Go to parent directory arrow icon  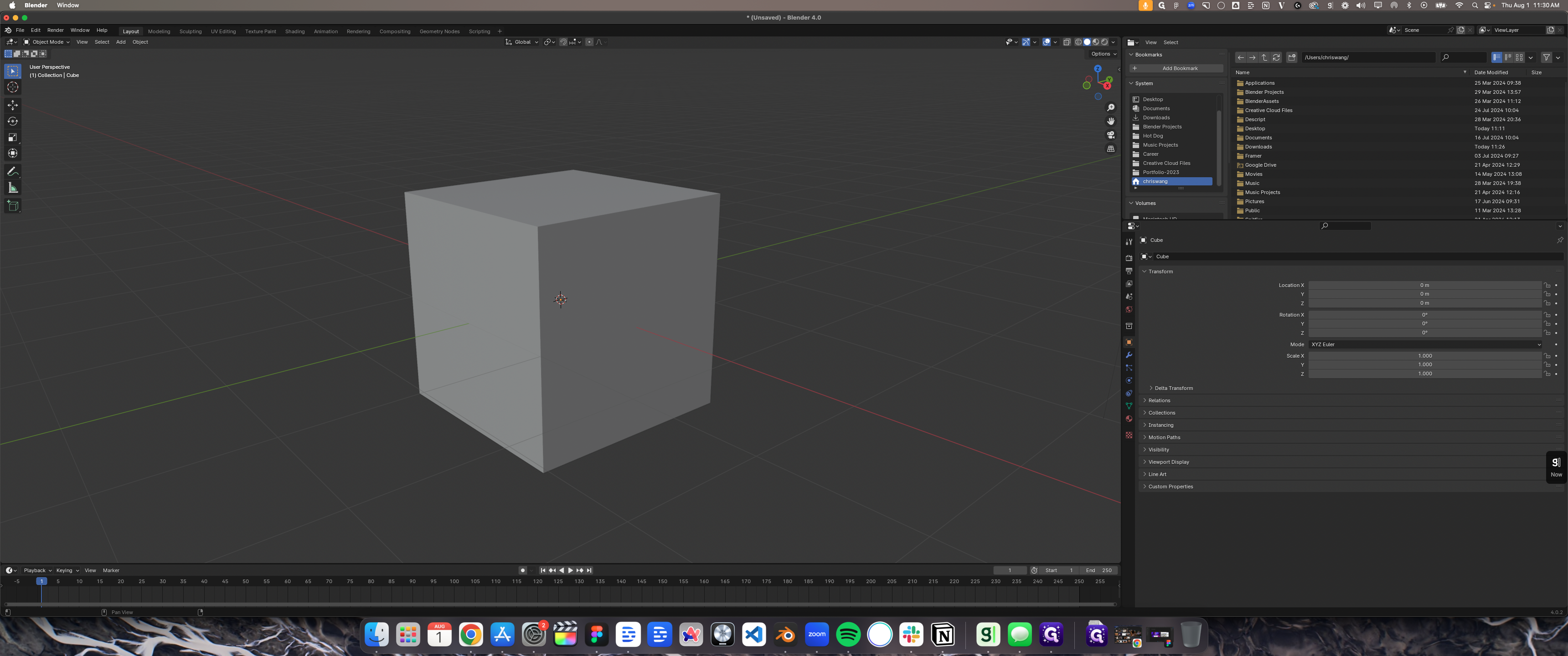pos(1264,57)
